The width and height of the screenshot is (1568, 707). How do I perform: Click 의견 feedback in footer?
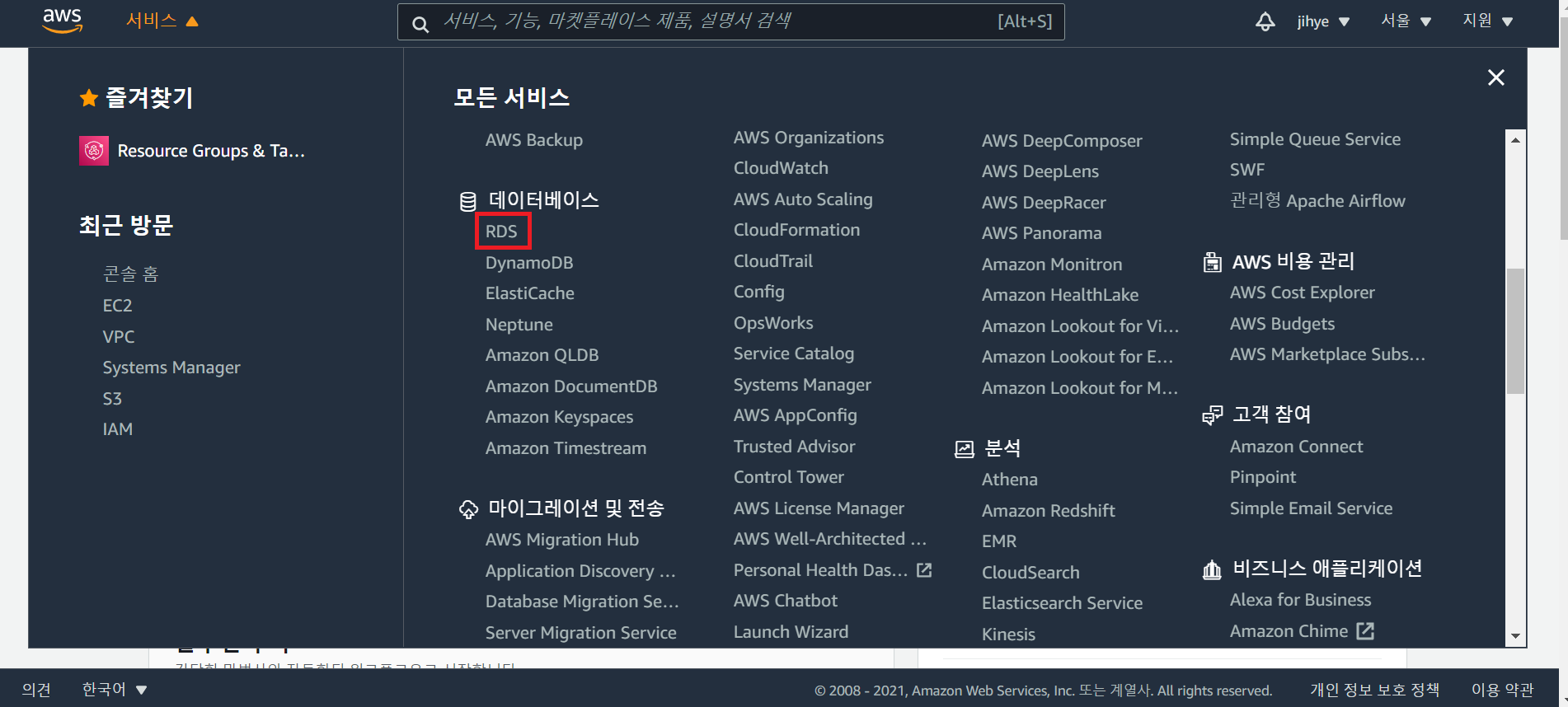coord(36,690)
